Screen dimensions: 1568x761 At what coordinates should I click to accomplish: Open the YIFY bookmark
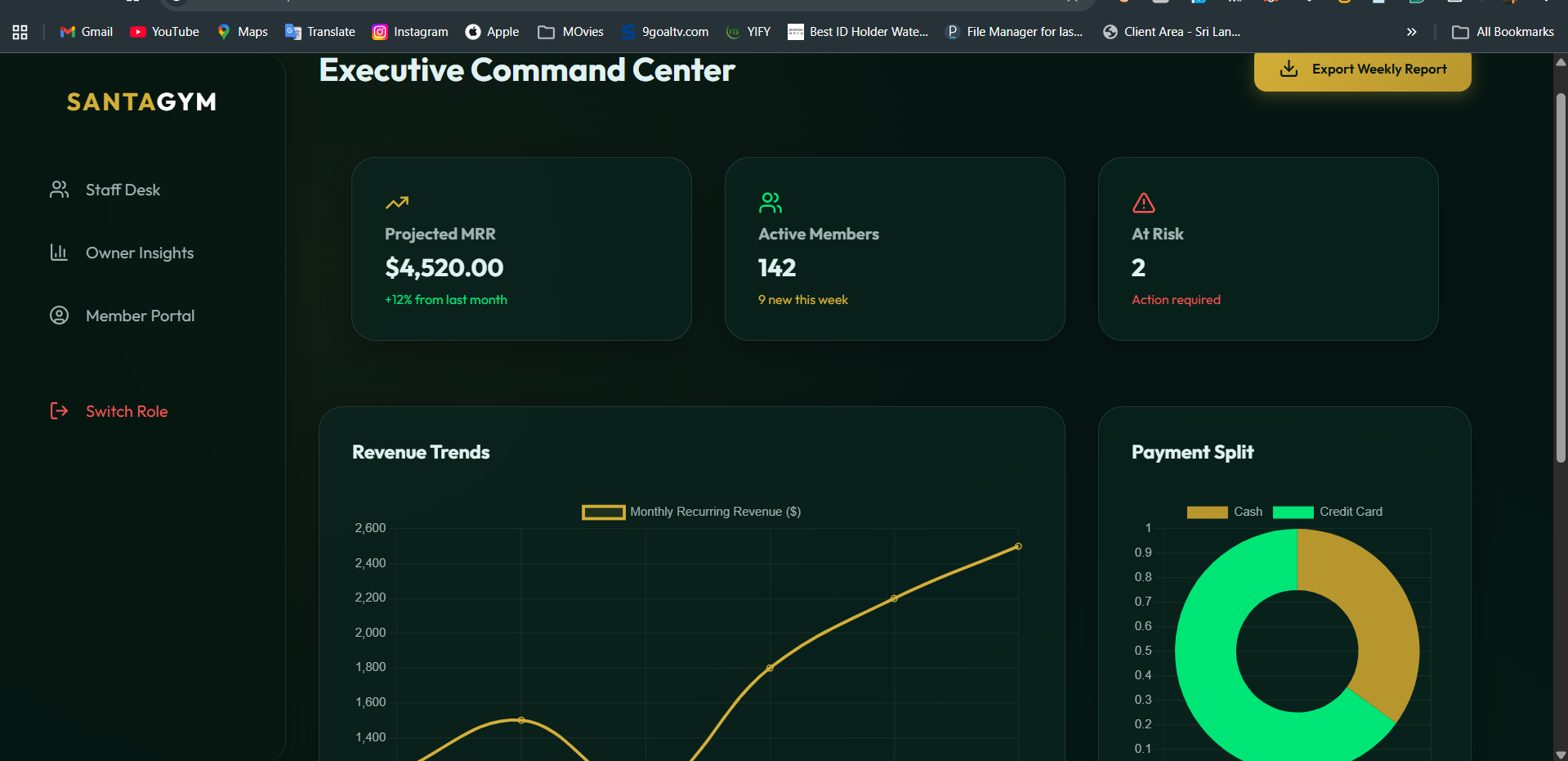pyautogui.click(x=748, y=32)
